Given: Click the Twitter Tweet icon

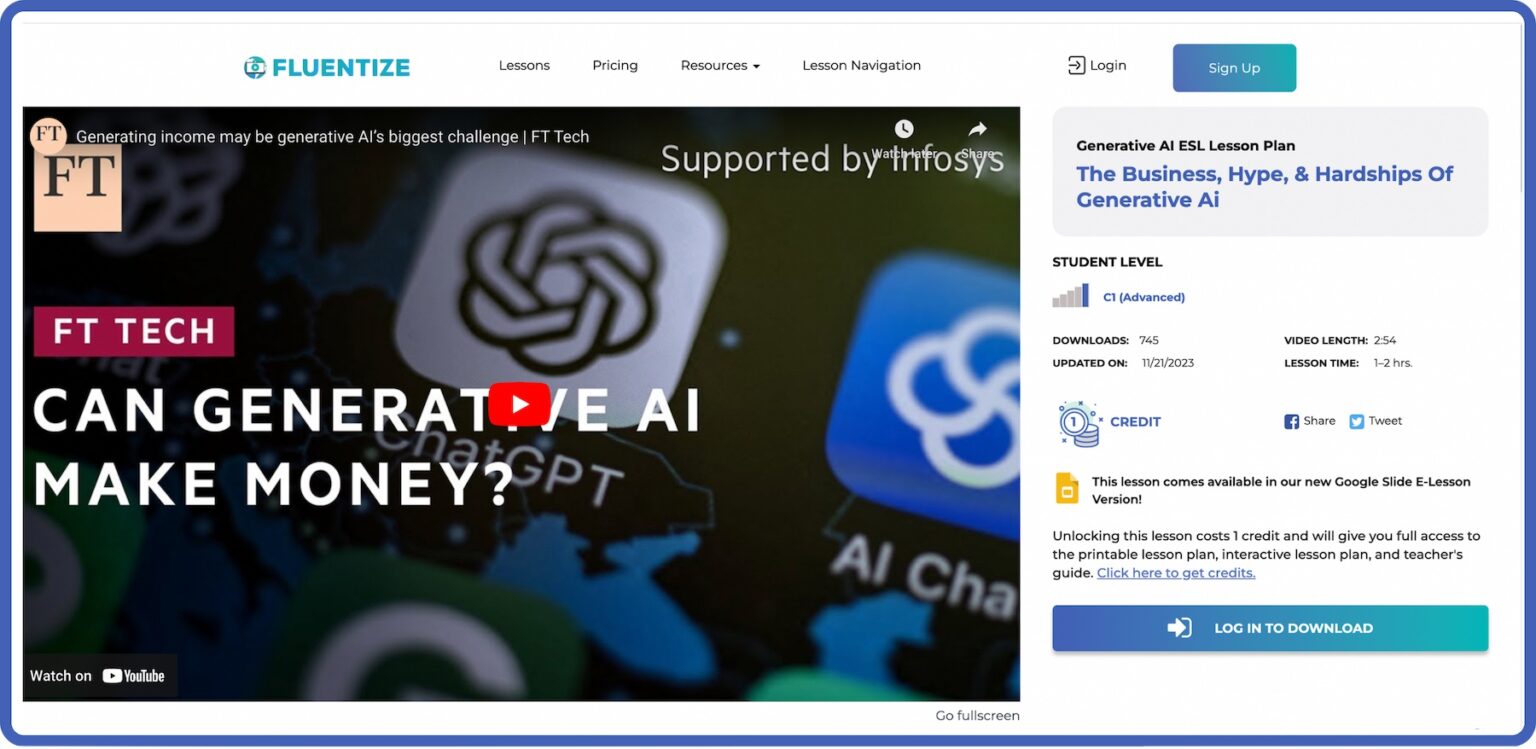Looking at the screenshot, I should click(1356, 422).
